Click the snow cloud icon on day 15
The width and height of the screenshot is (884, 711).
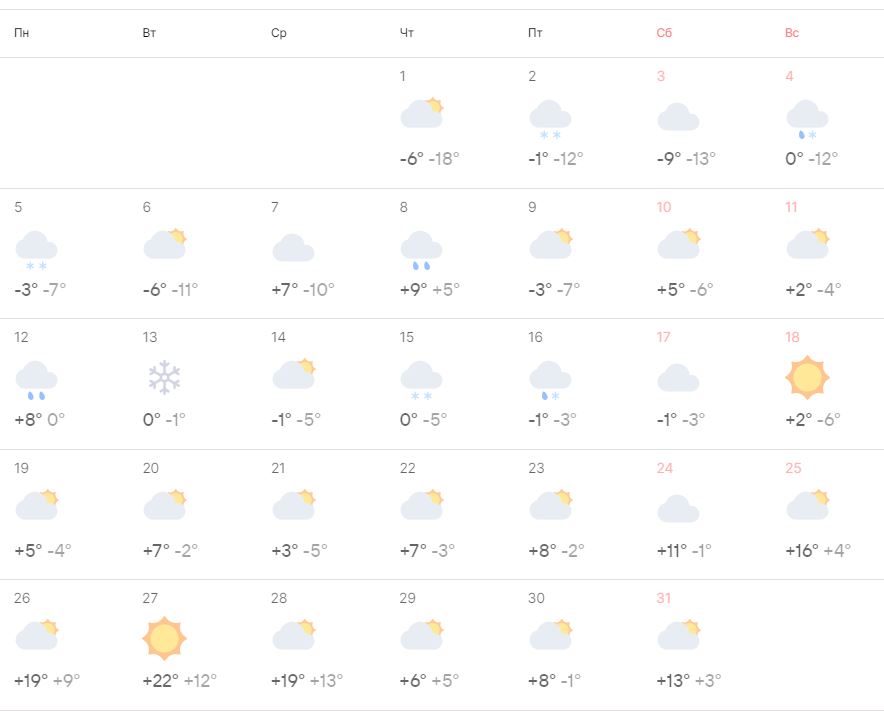421,380
